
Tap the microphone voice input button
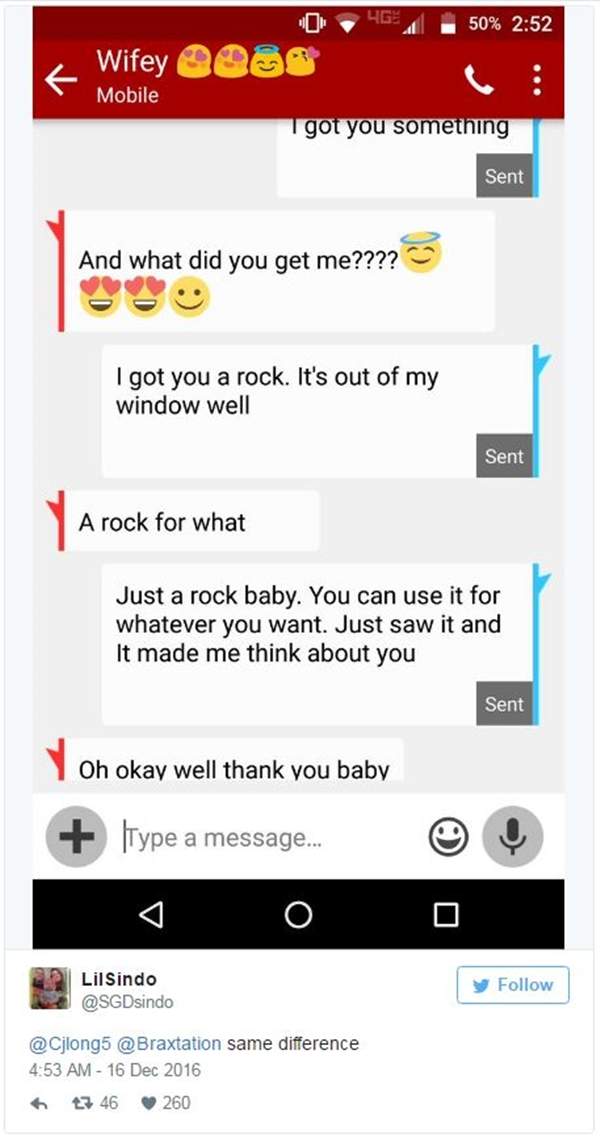tap(513, 836)
